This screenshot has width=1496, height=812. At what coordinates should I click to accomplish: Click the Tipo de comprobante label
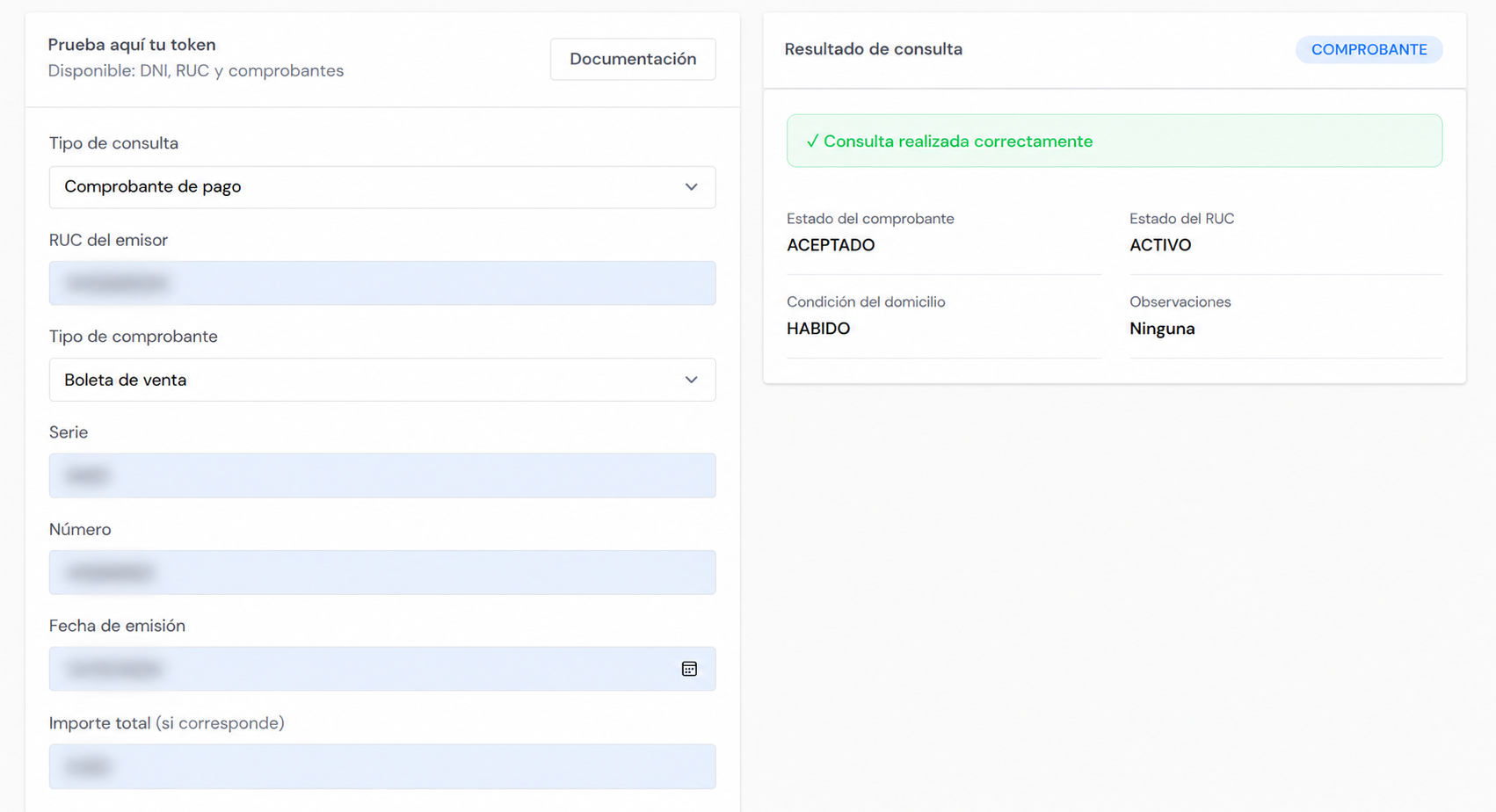coord(133,337)
